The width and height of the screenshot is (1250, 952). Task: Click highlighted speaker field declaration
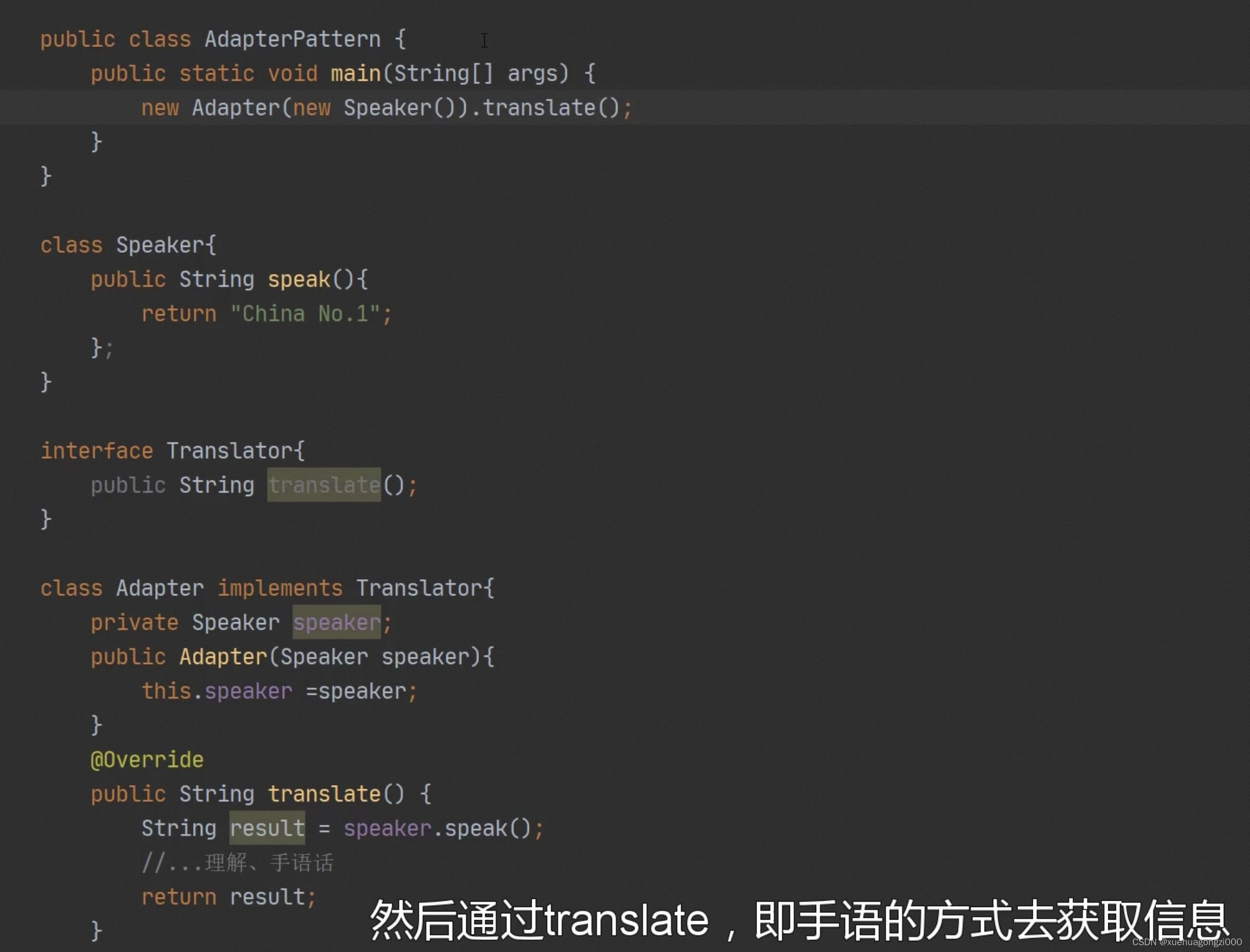click(337, 623)
